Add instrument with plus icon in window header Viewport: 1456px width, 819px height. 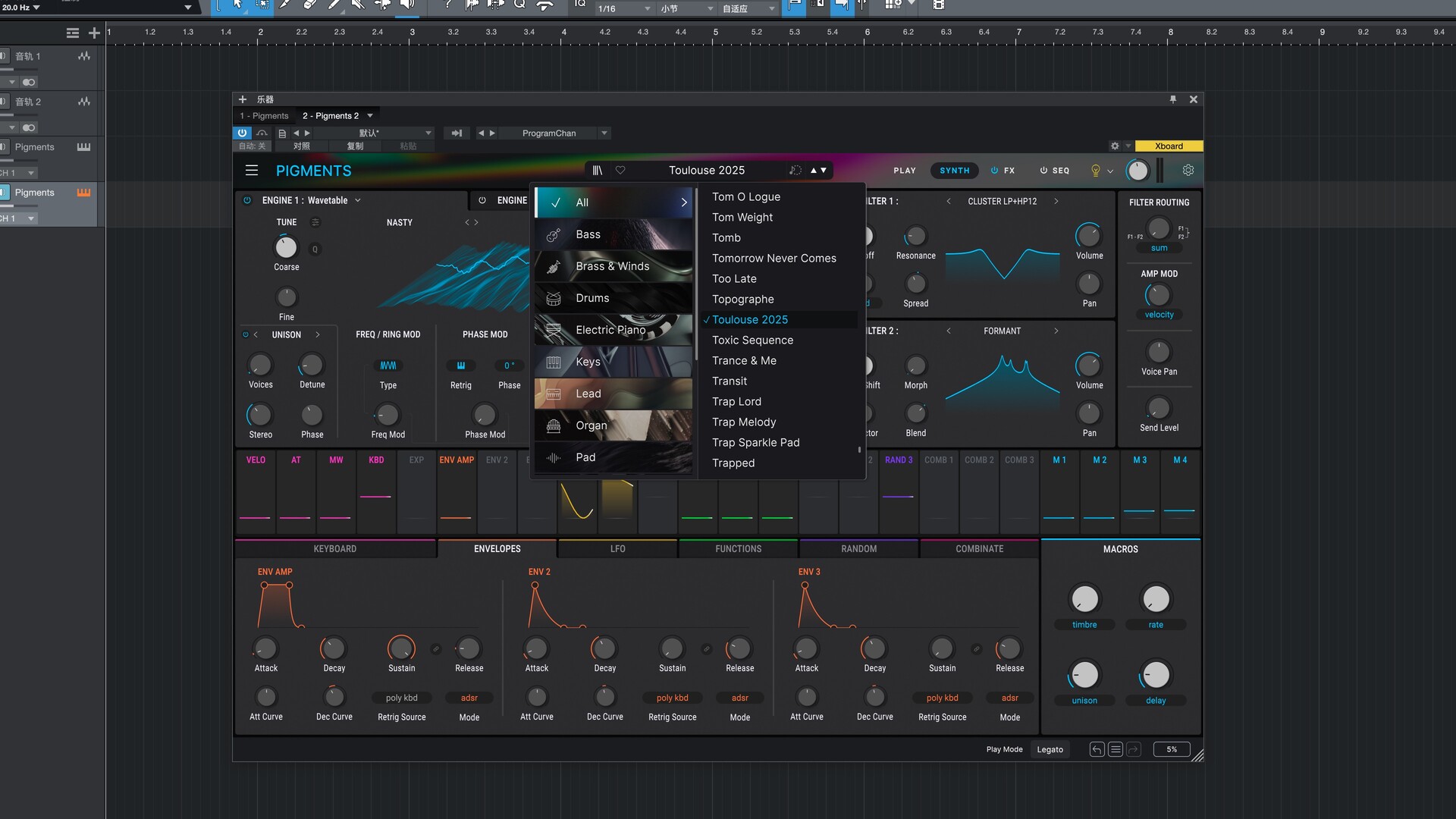pyautogui.click(x=243, y=99)
